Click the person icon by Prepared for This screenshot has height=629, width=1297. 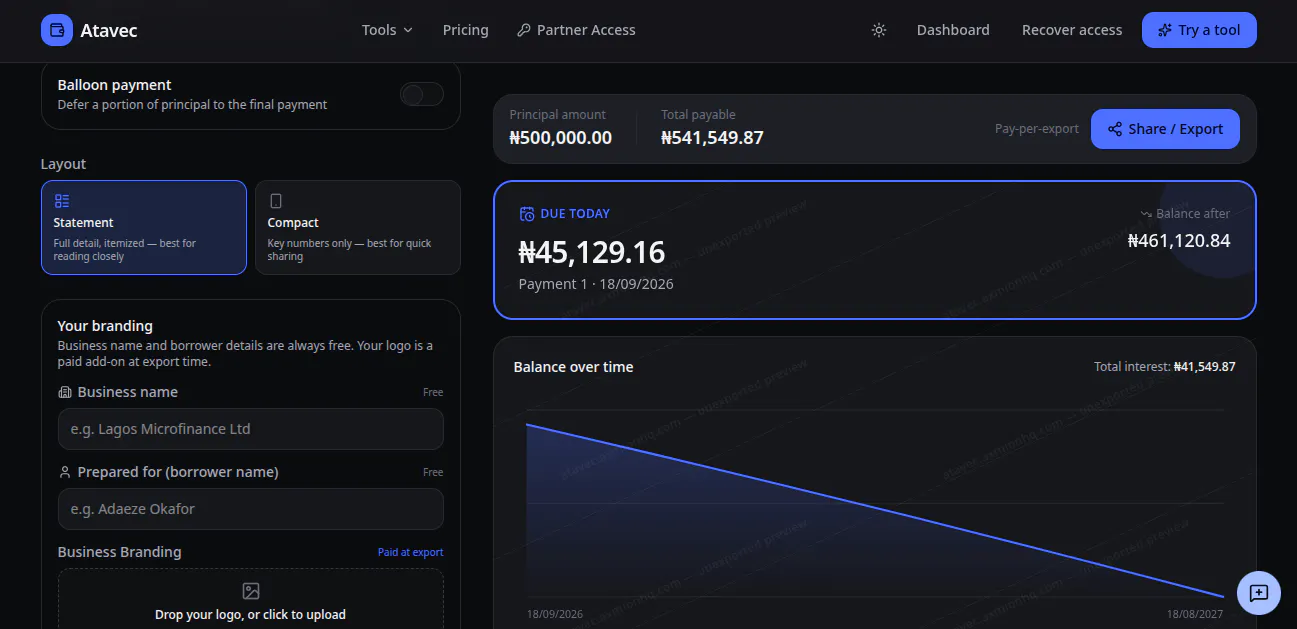click(x=65, y=472)
